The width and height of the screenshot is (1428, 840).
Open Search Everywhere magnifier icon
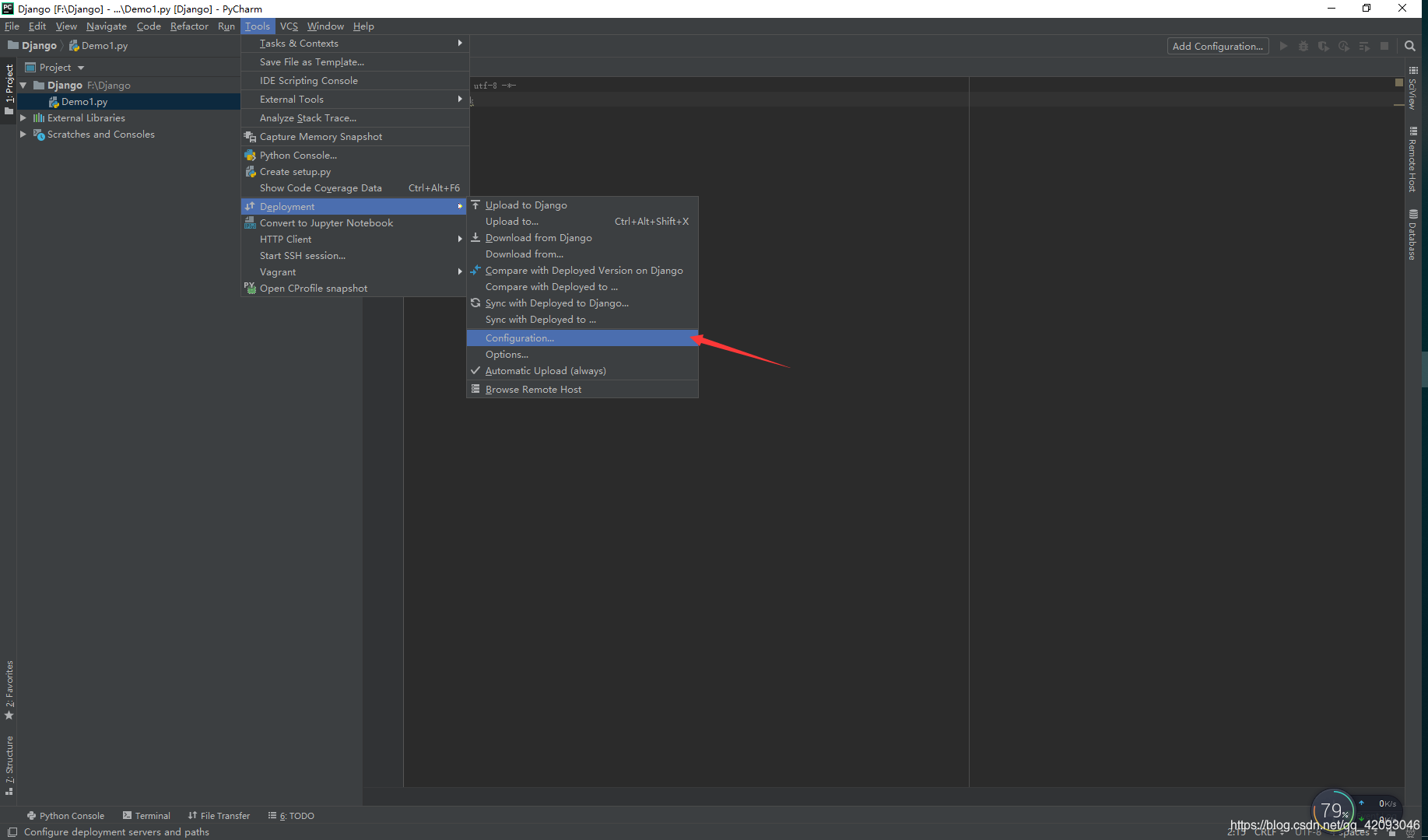1409,46
